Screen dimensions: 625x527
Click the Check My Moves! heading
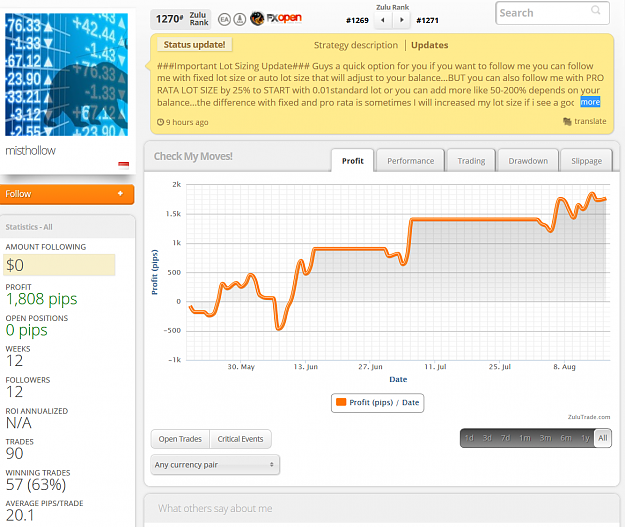tap(193, 156)
